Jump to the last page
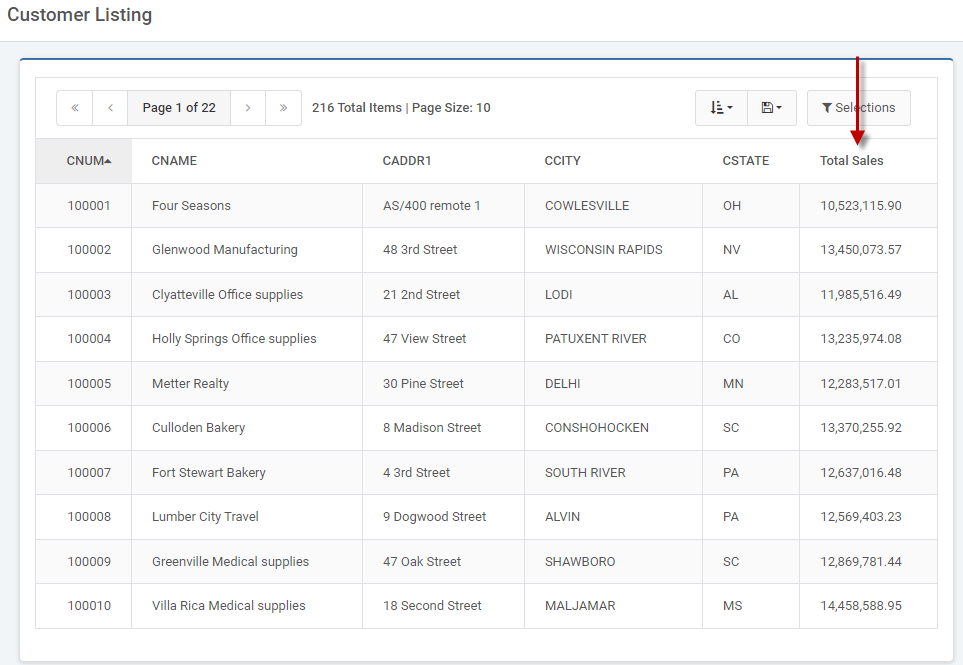The height and width of the screenshot is (665, 963). [x=283, y=108]
